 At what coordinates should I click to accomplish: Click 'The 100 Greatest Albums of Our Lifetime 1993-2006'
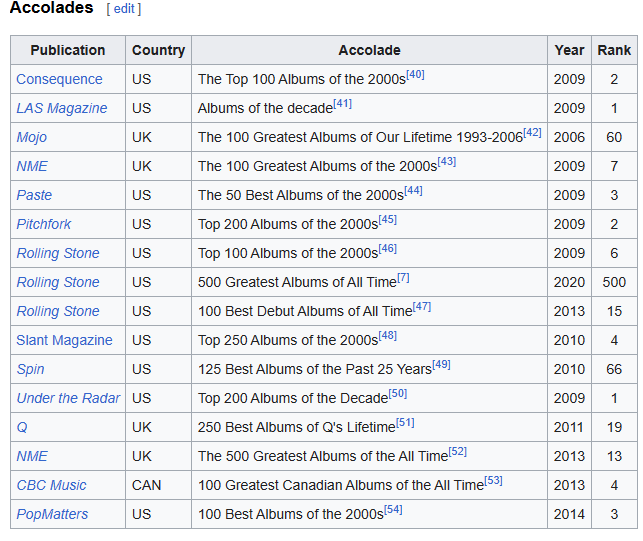tap(360, 137)
